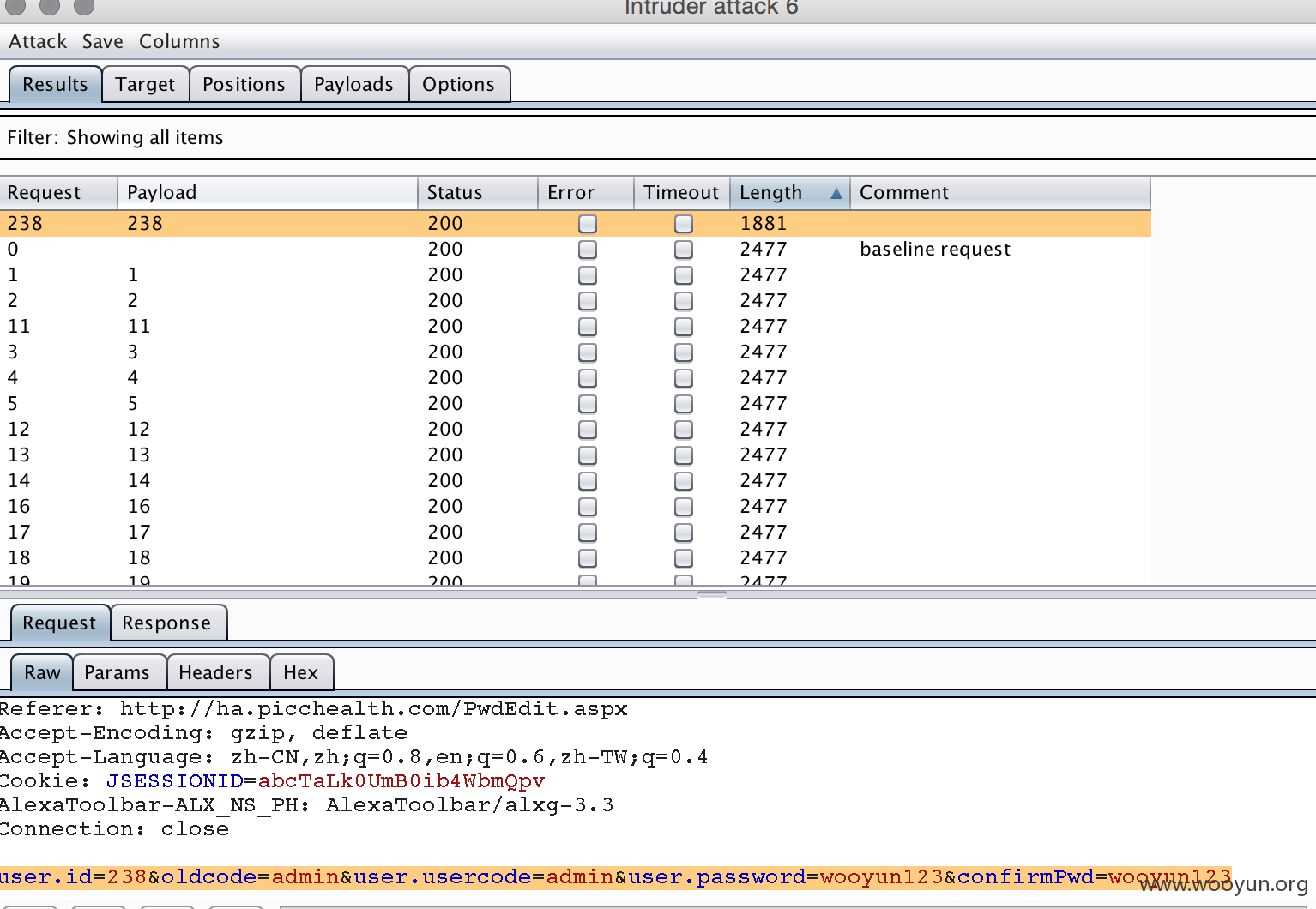Switch to the Target tab
This screenshot has height=909, width=1316.
145,84
